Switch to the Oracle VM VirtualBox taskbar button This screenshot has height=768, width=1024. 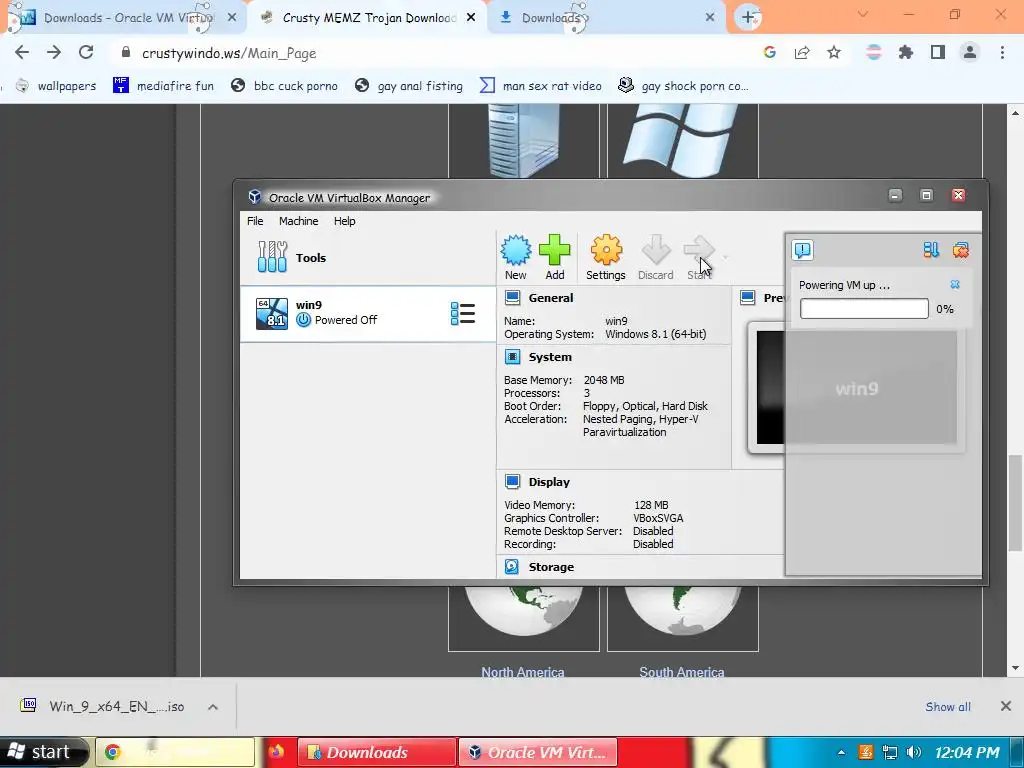click(x=537, y=752)
